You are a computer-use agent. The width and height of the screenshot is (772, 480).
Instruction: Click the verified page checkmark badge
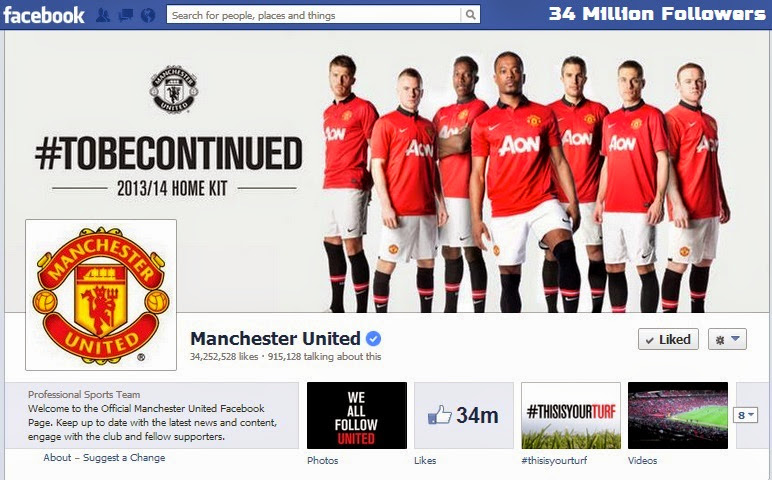tap(373, 339)
